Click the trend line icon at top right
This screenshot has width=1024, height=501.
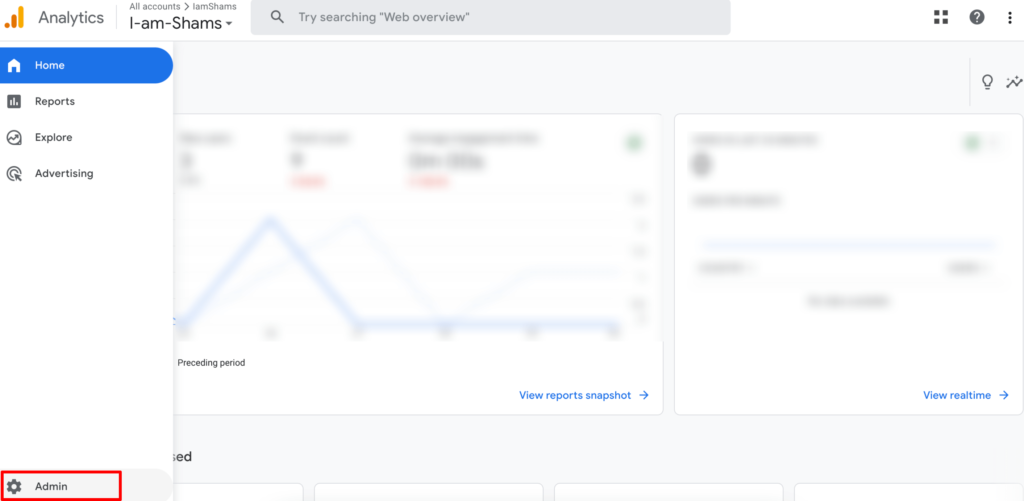click(x=1014, y=82)
